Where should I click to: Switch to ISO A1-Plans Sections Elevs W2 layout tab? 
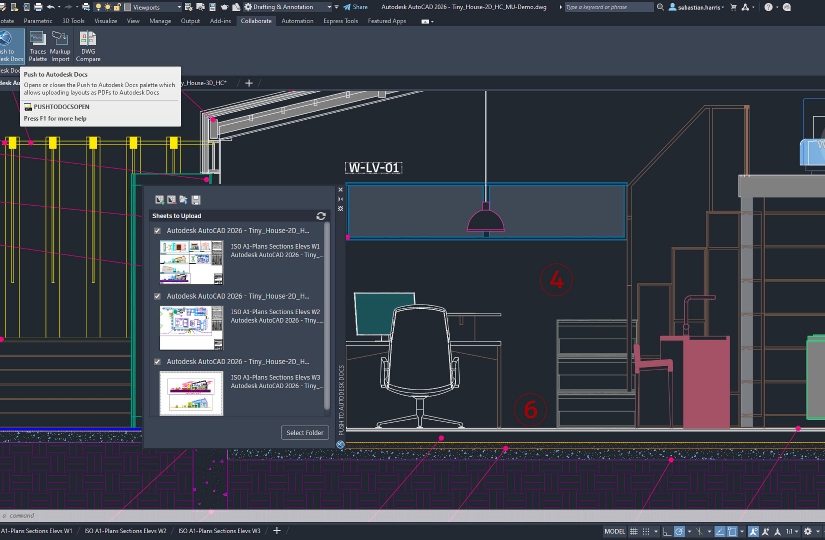tap(125, 531)
